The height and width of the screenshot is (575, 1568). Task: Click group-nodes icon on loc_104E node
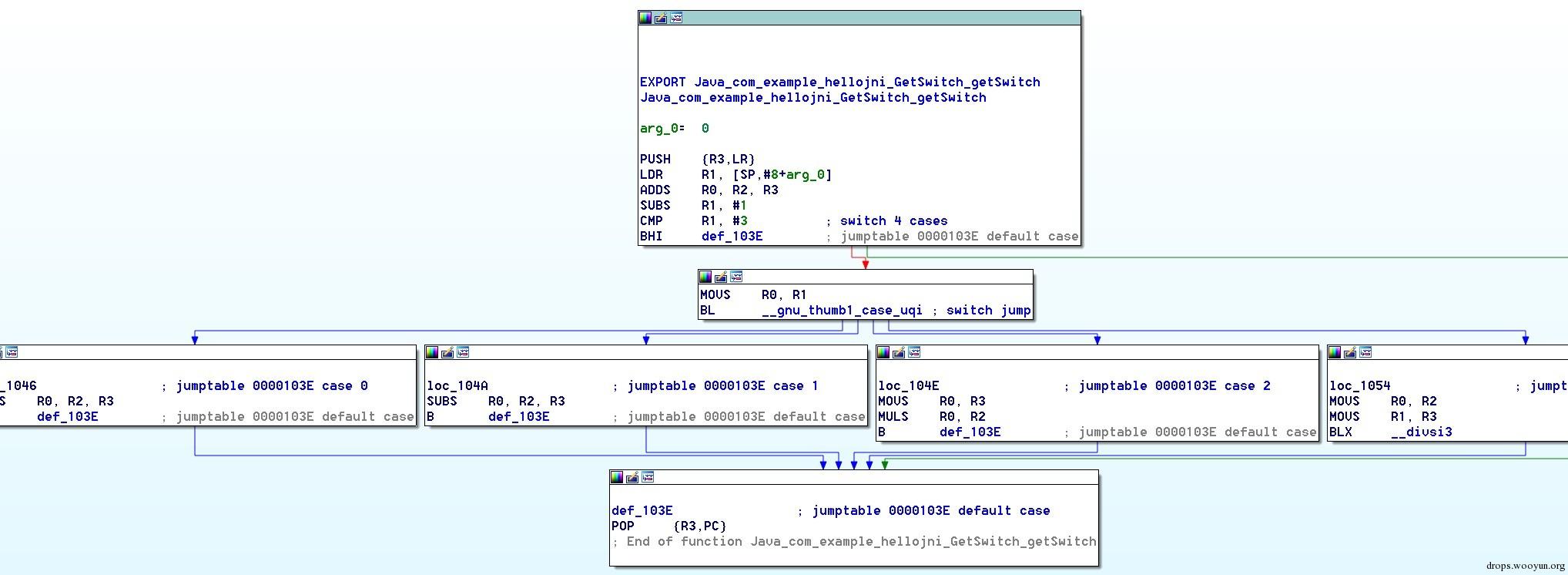pyautogui.click(x=914, y=352)
